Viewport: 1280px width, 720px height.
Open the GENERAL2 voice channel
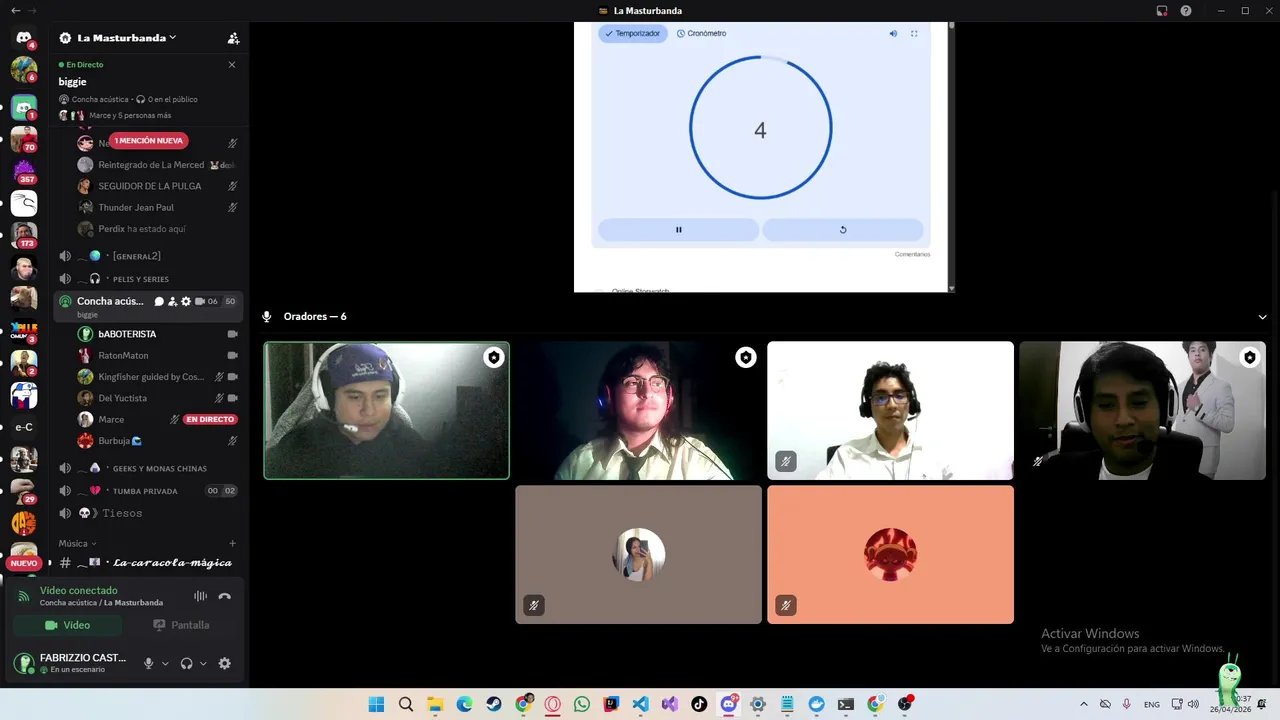148,256
